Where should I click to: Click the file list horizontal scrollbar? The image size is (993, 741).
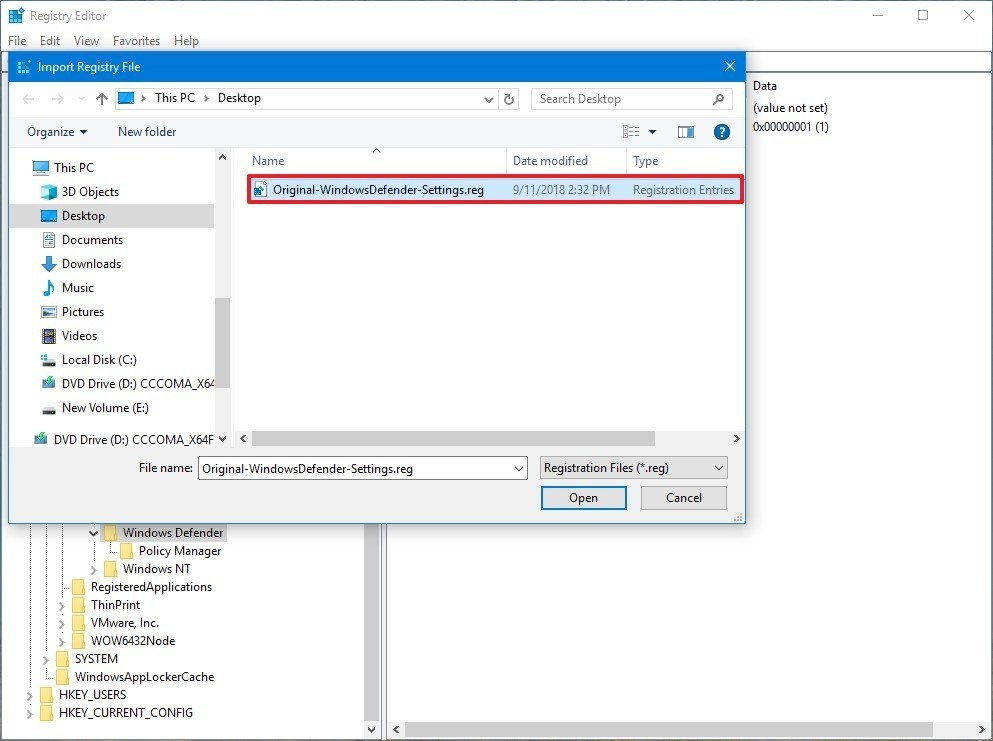pyautogui.click(x=453, y=439)
